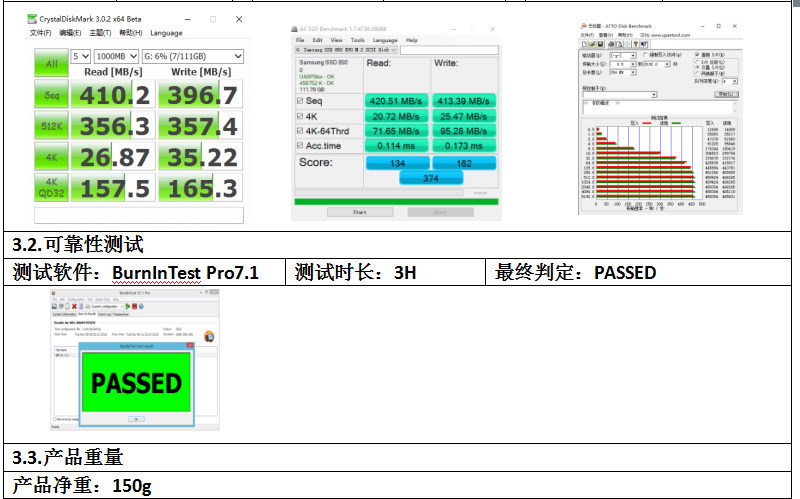
Task: Click the save floppy icon in ATTO toolbar
Action: 601,44
